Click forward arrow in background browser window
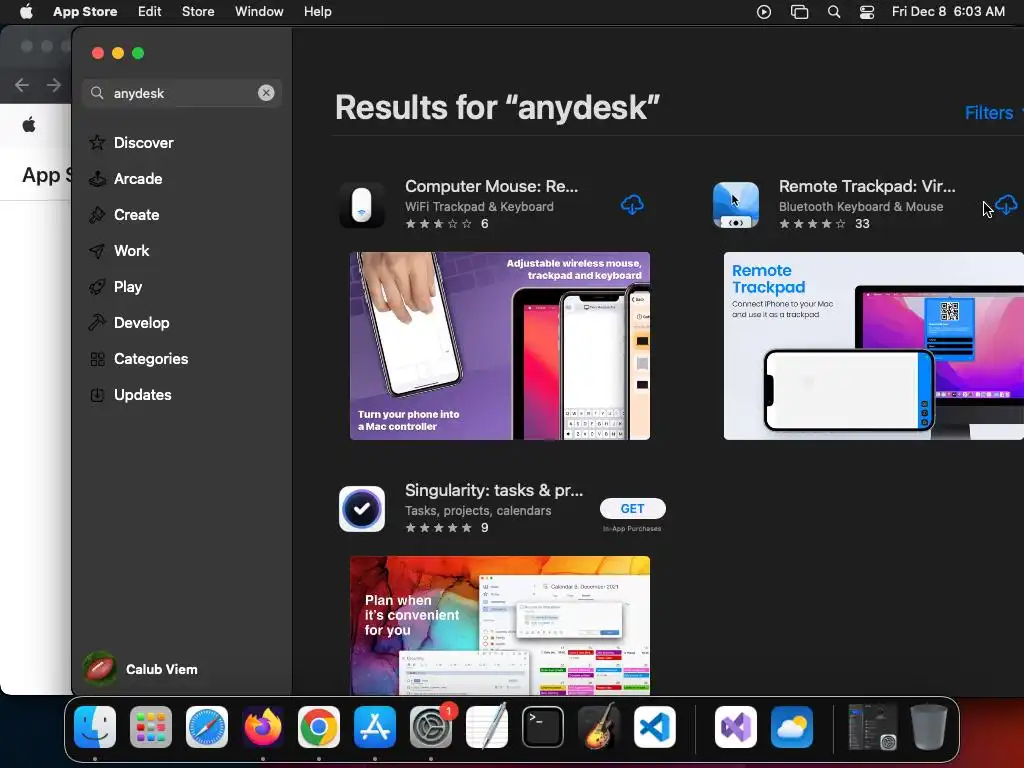Screen dimensions: 1024x768 pos(54,85)
